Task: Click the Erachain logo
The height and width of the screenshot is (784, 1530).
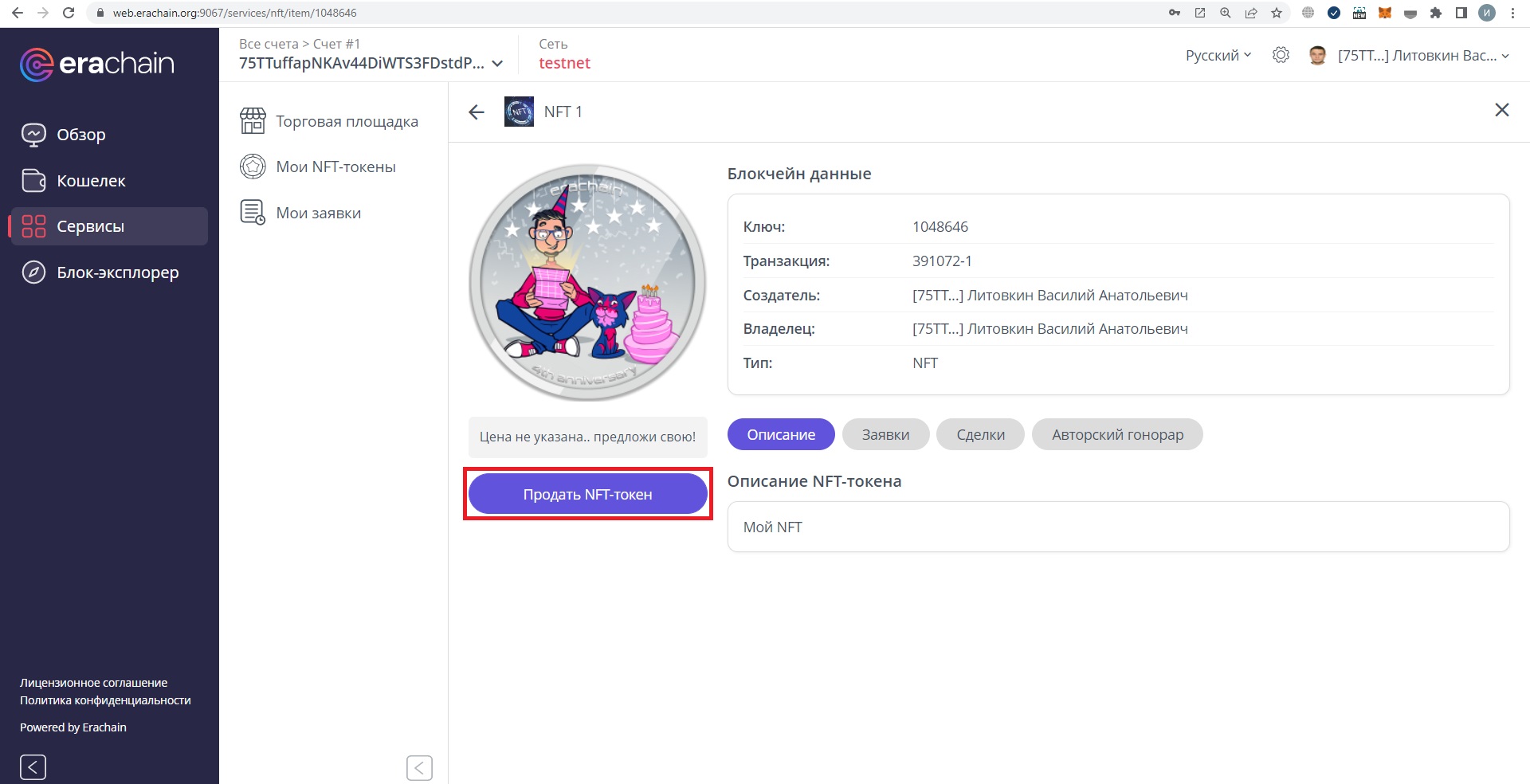Action: click(97, 64)
